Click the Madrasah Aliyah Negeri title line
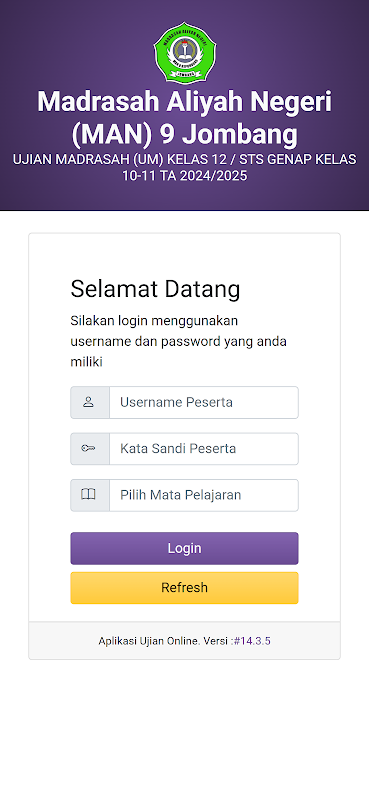Viewport: 369px width, 800px height. [x=185, y=102]
